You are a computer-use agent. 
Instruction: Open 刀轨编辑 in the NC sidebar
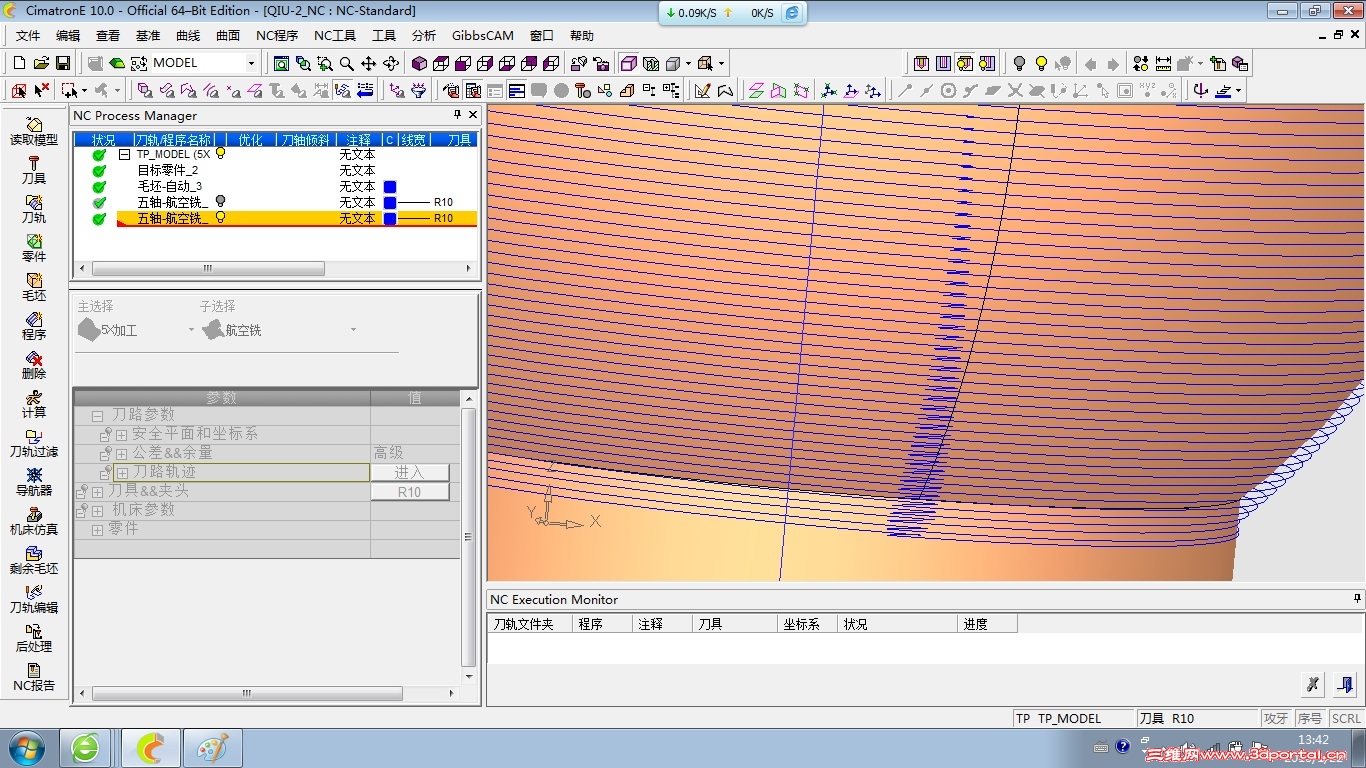34,599
